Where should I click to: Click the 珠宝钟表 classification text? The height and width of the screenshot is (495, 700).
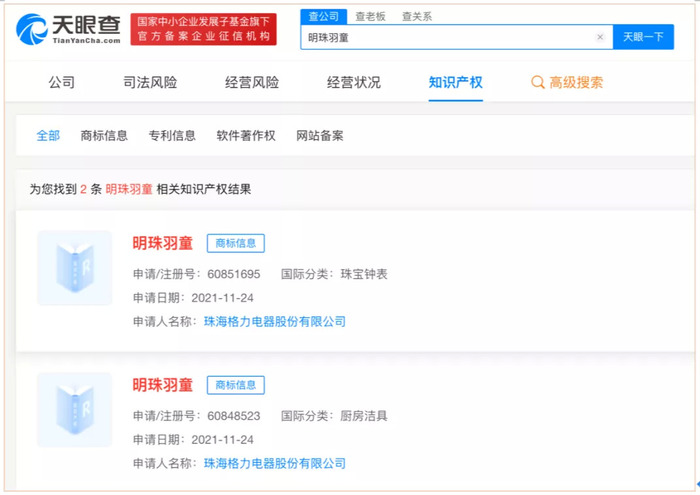(364, 274)
